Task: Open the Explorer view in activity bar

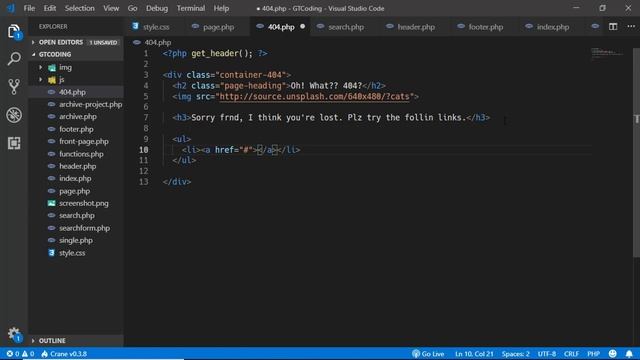Action: coord(14,31)
